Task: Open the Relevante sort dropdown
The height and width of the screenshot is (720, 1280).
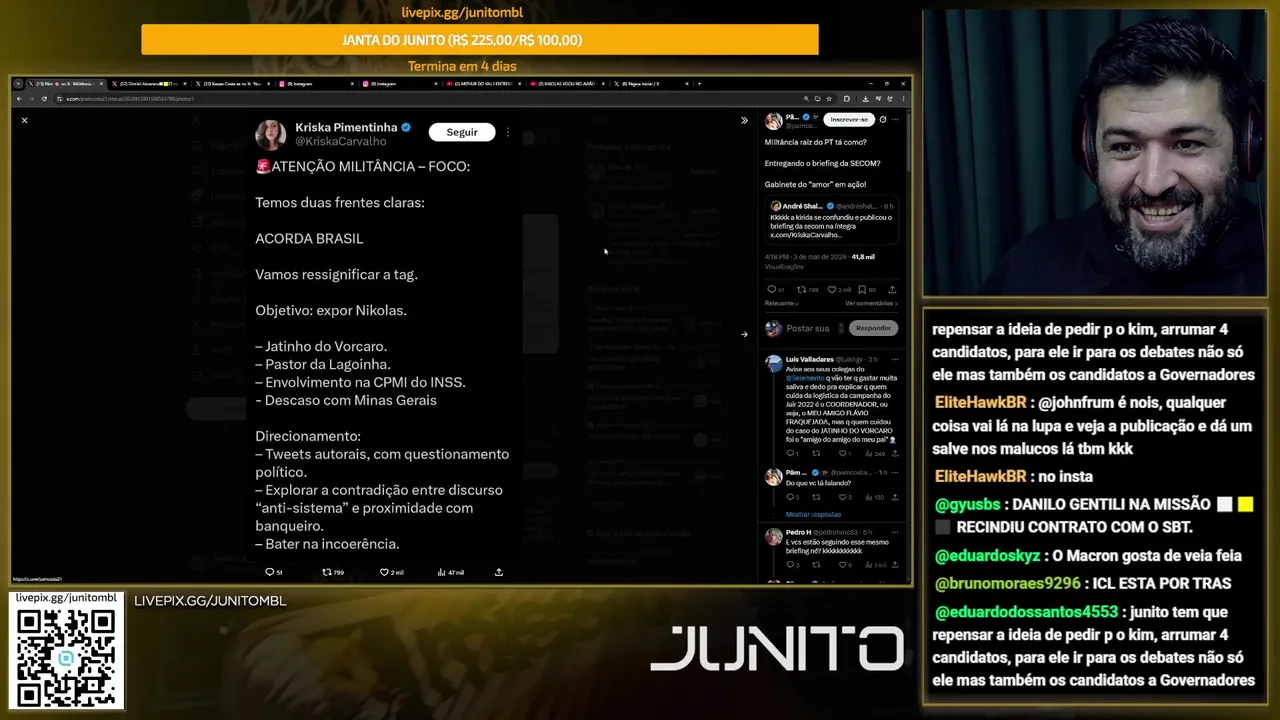Action: 782,303
